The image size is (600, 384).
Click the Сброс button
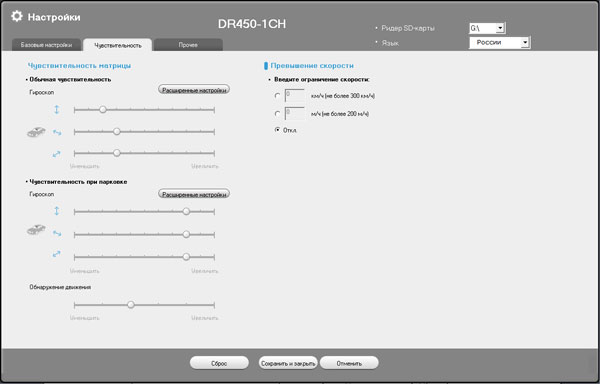[x=219, y=363]
